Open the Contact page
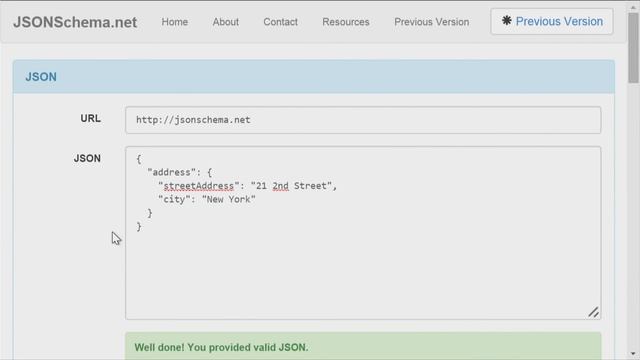The image size is (640, 360). click(x=280, y=22)
